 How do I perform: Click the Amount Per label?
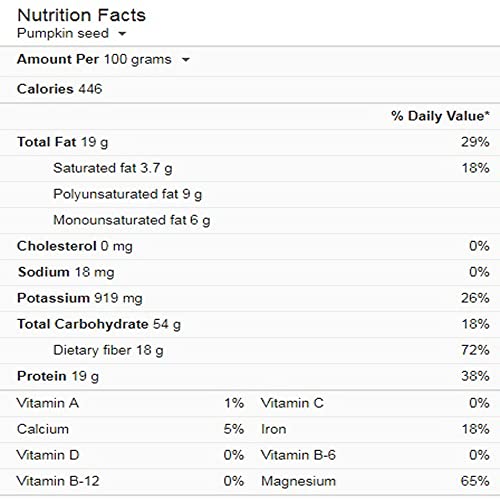click(58, 59)
